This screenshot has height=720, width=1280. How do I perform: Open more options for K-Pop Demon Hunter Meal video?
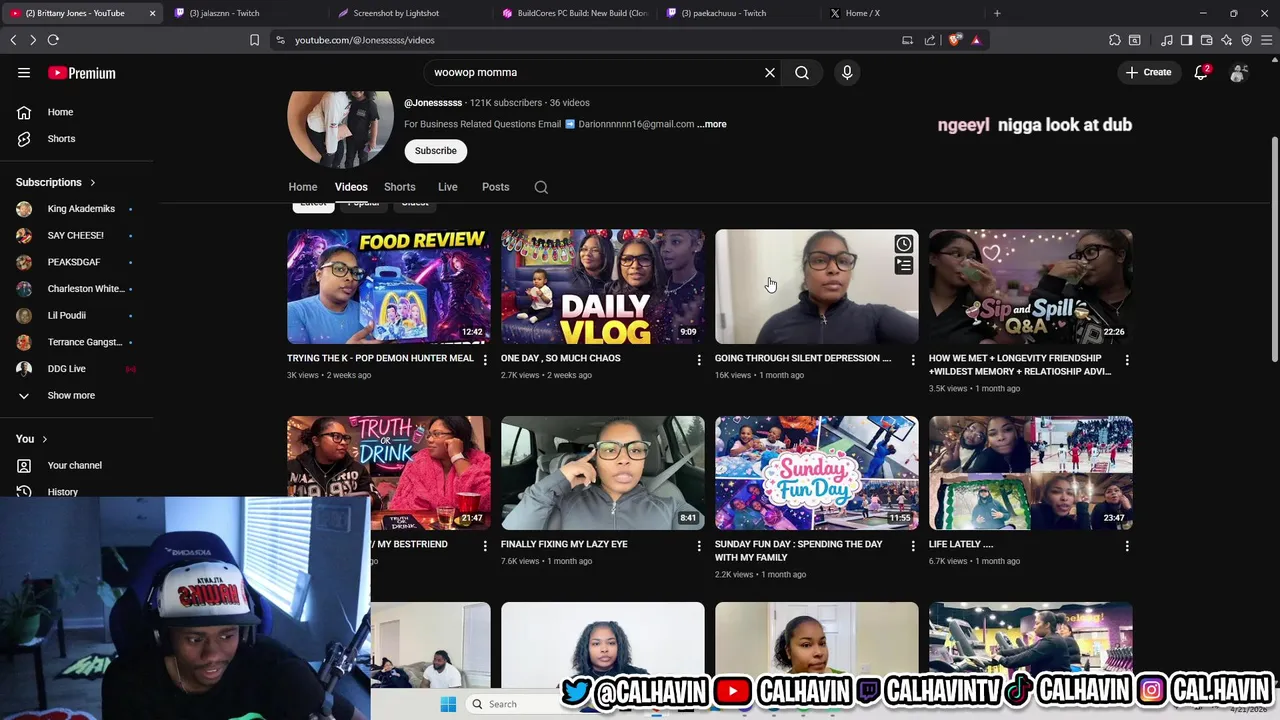click(485, 360)
